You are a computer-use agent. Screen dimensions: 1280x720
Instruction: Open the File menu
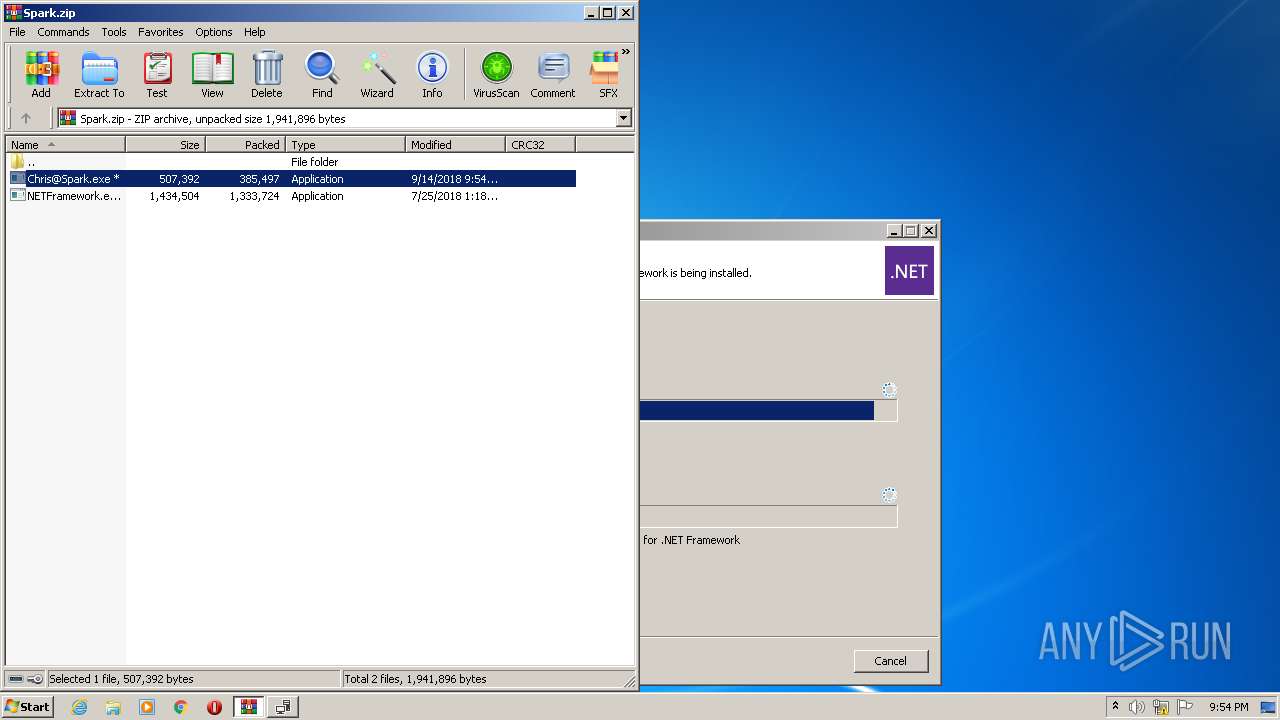17,32
